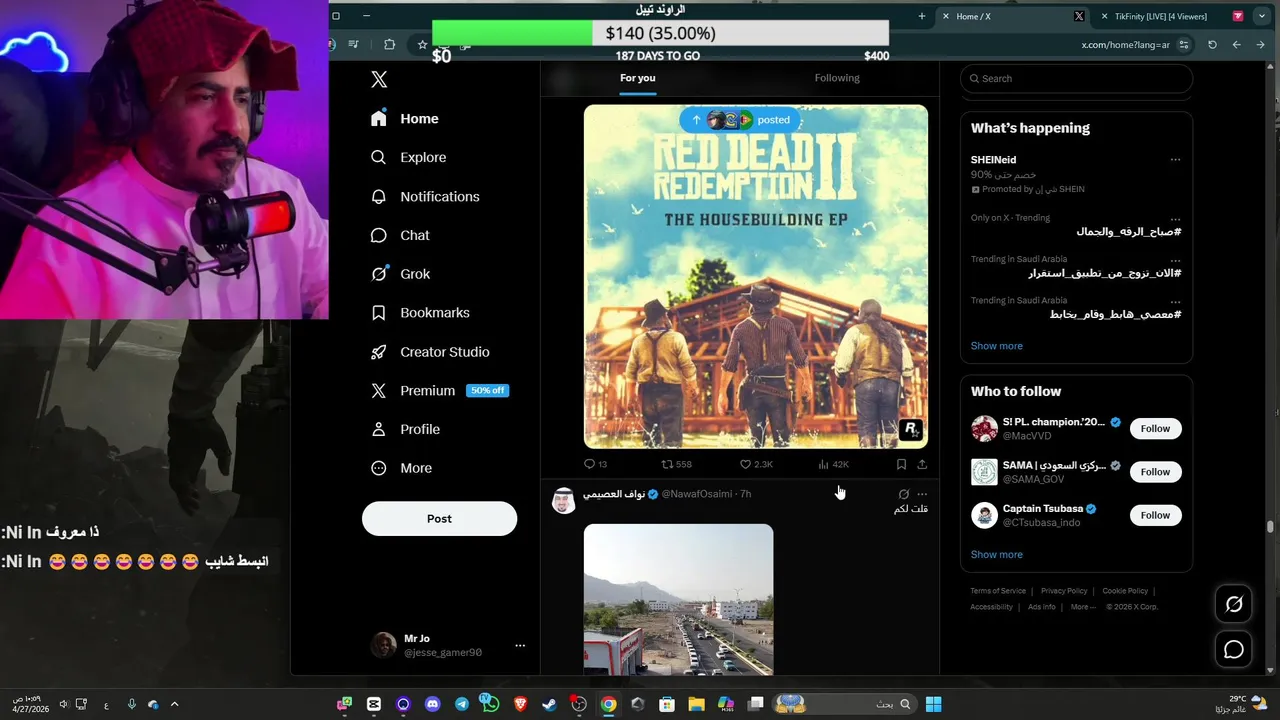Open Chat in the X sidebar
This screenshot has height=720, width=1280.
tap(400, 235)
